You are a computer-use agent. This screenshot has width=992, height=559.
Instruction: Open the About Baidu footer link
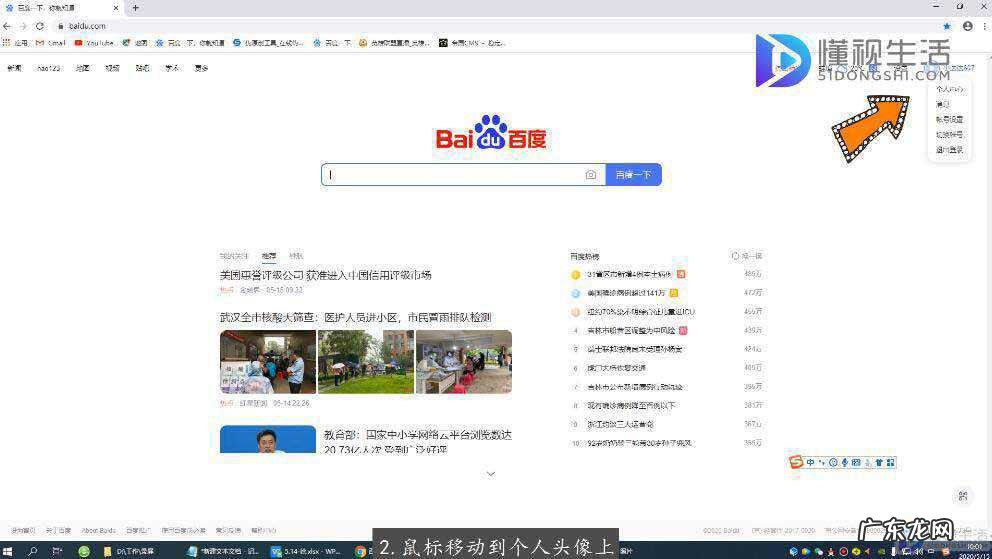coord(99,531)
